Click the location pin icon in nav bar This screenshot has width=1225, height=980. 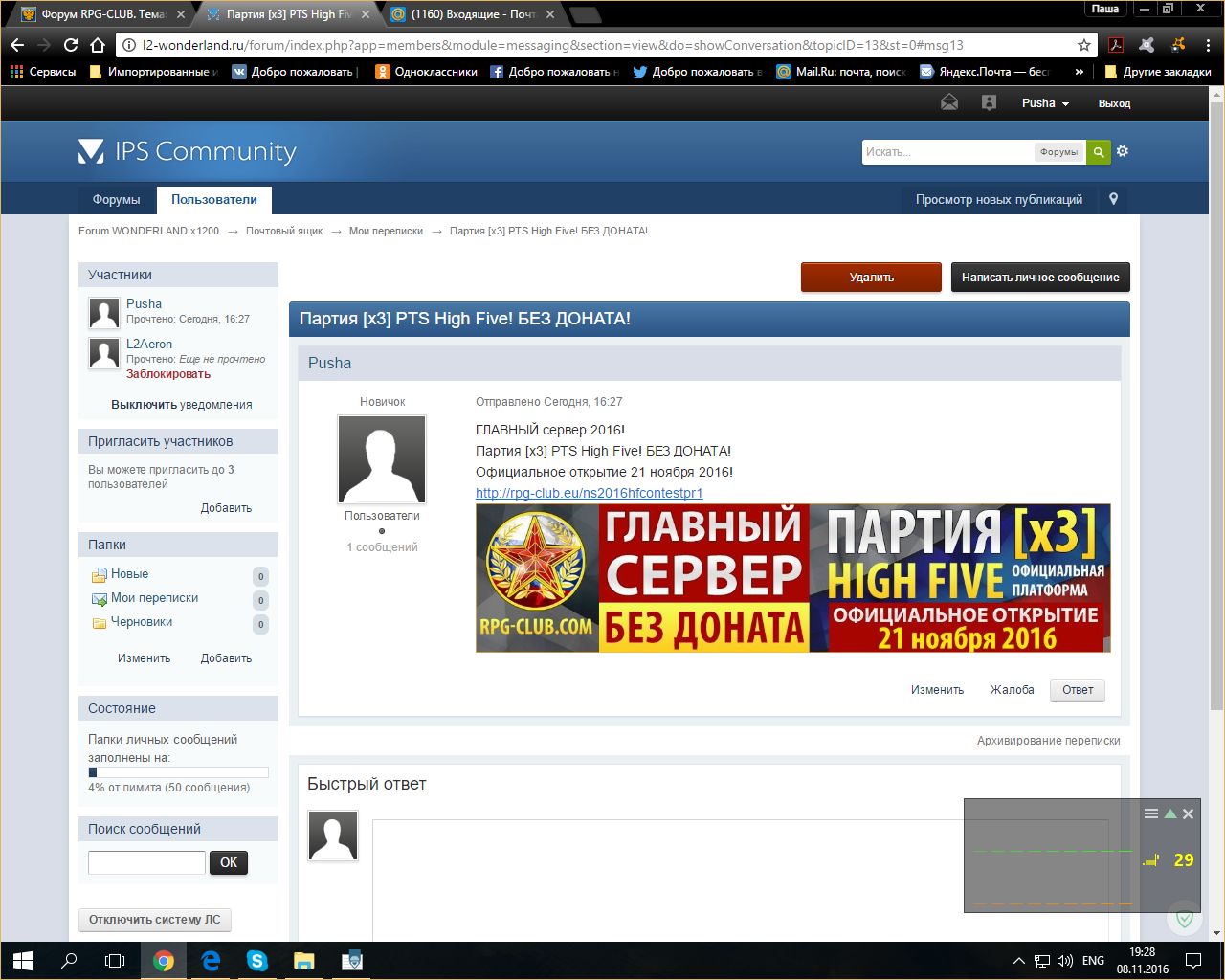[1113, 199]
